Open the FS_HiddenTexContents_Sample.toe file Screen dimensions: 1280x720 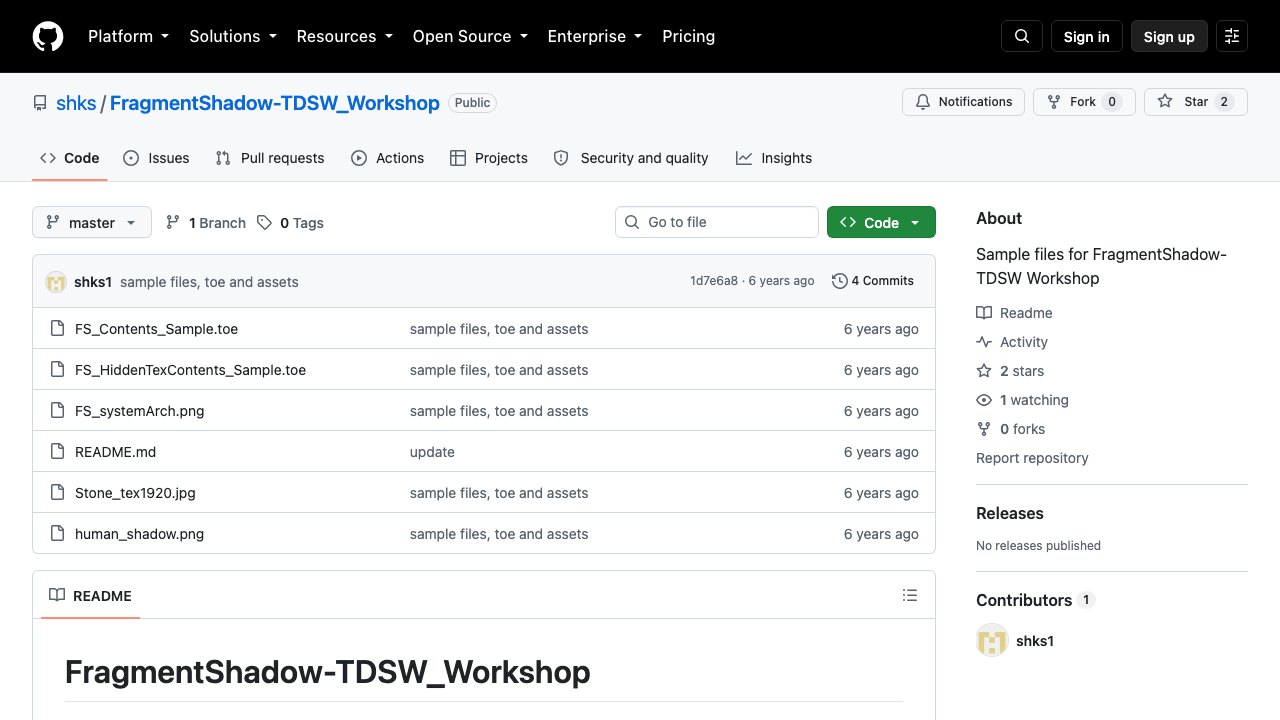tap(190, 370)
